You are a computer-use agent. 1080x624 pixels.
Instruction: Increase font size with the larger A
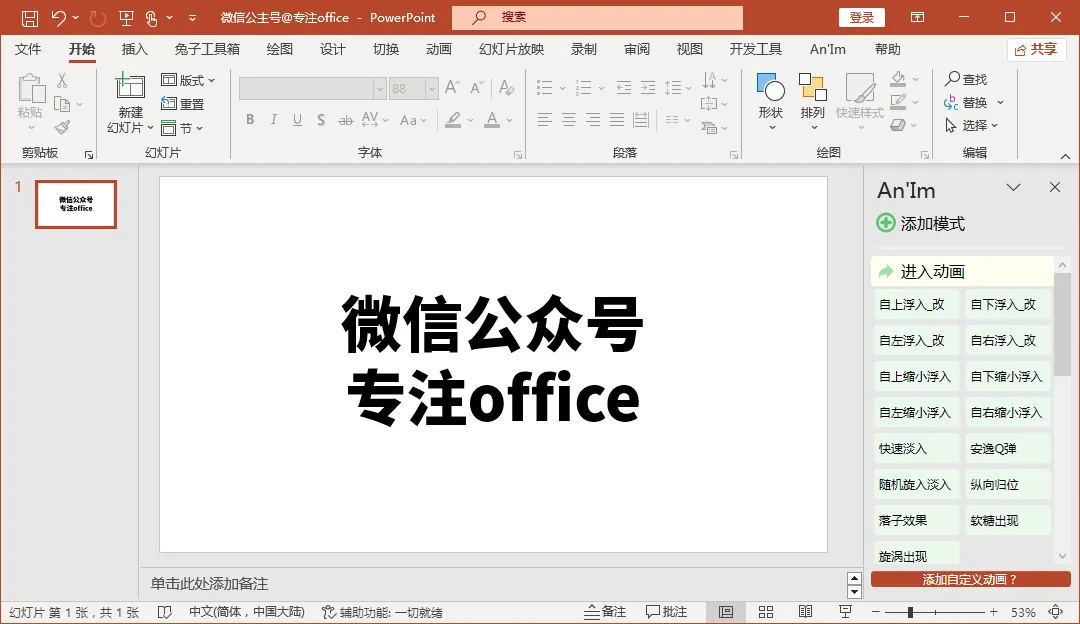click(x=452, y=87)
